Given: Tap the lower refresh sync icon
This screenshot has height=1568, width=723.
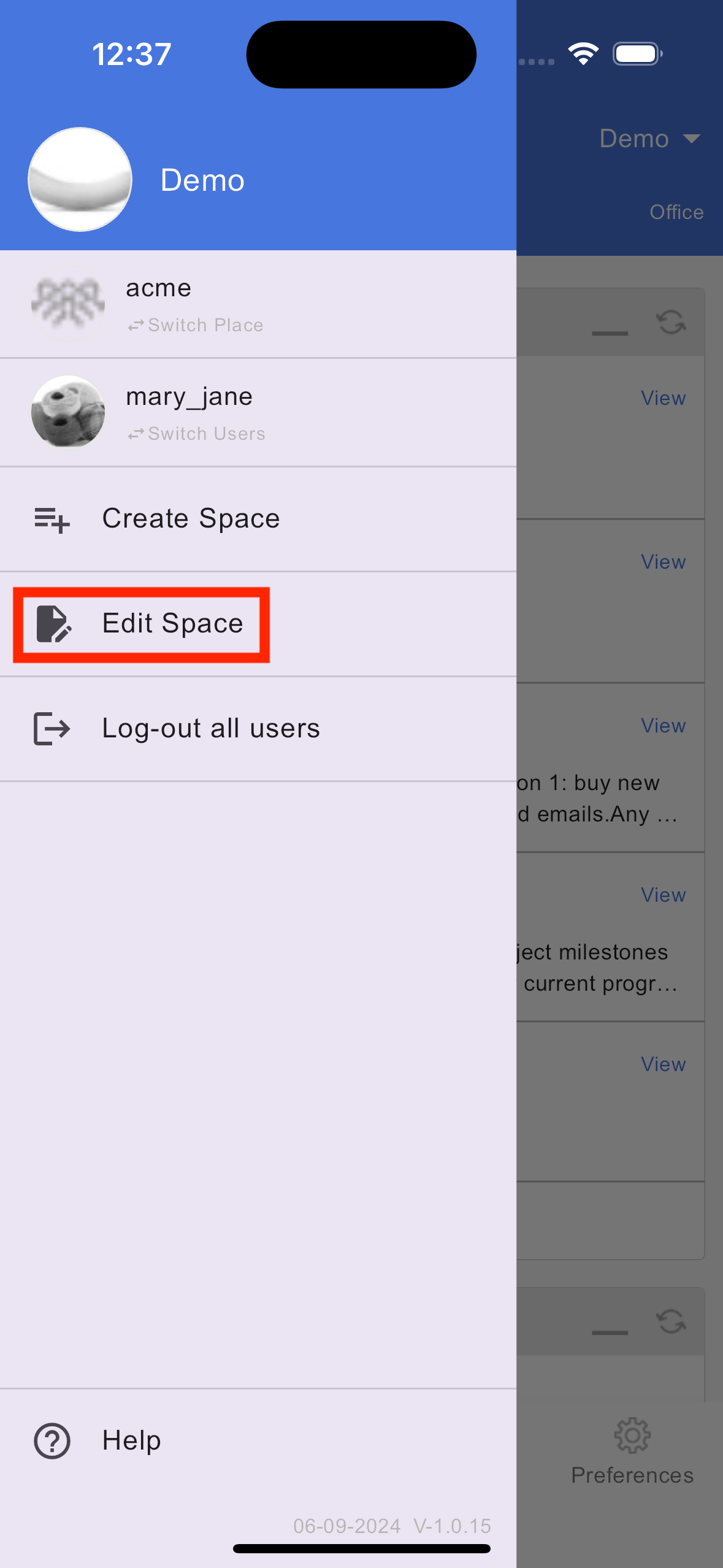Looking at the screenshot, I should point(671,1321).
